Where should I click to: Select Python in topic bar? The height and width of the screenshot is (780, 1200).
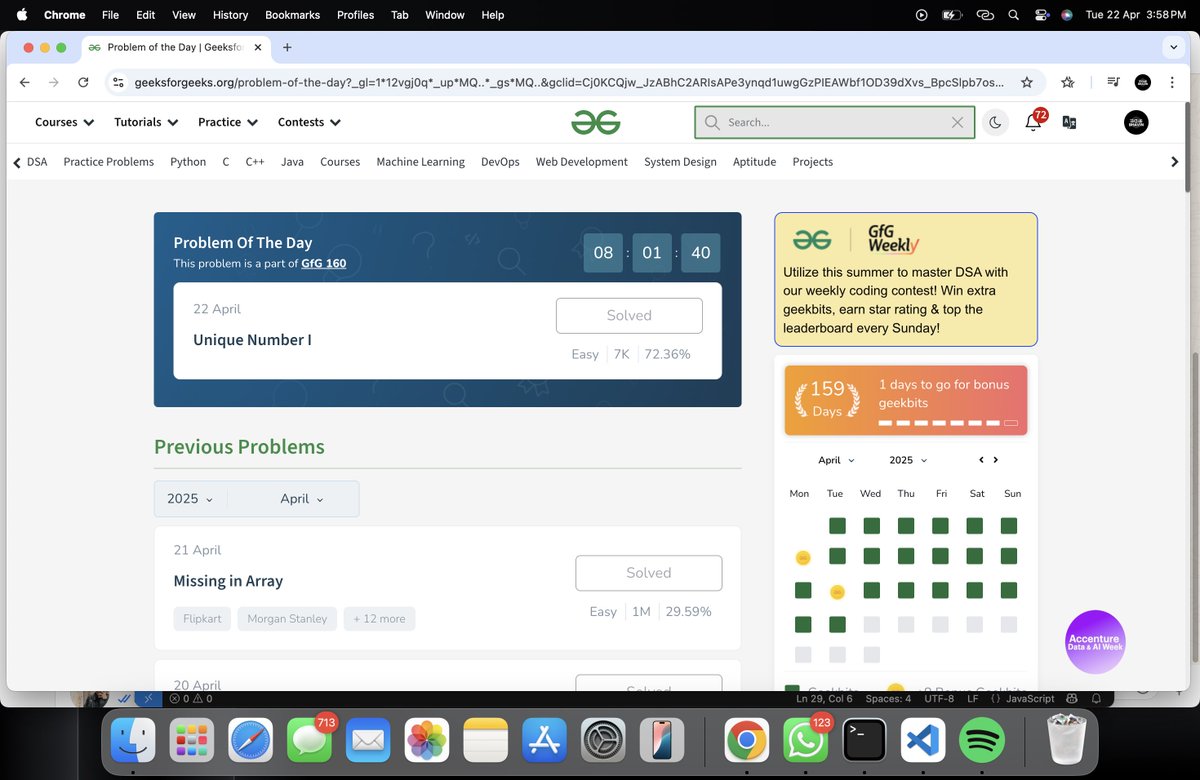[x=188, y=162]
